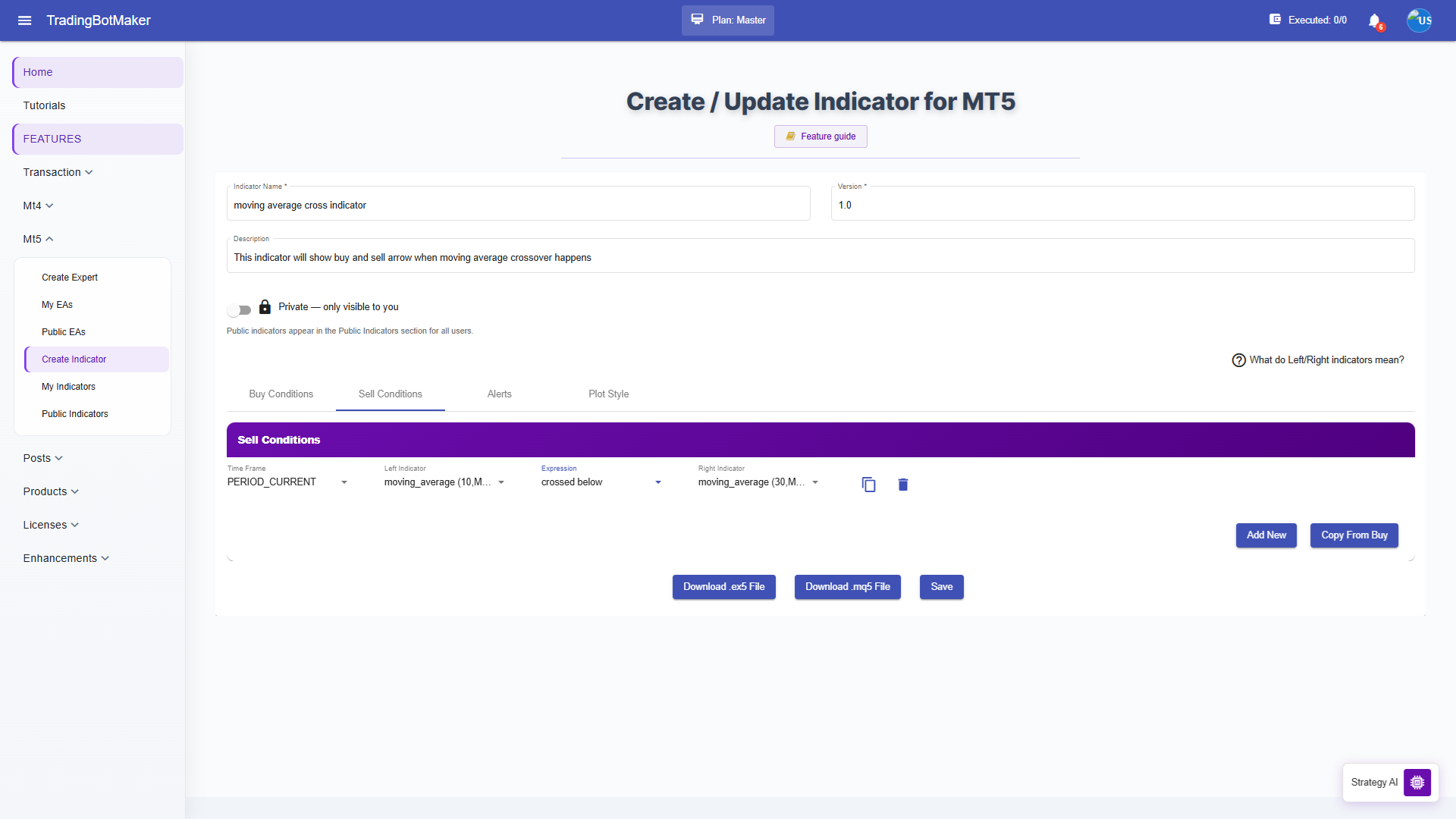Switch to the Buy Conditions tab

281,394
